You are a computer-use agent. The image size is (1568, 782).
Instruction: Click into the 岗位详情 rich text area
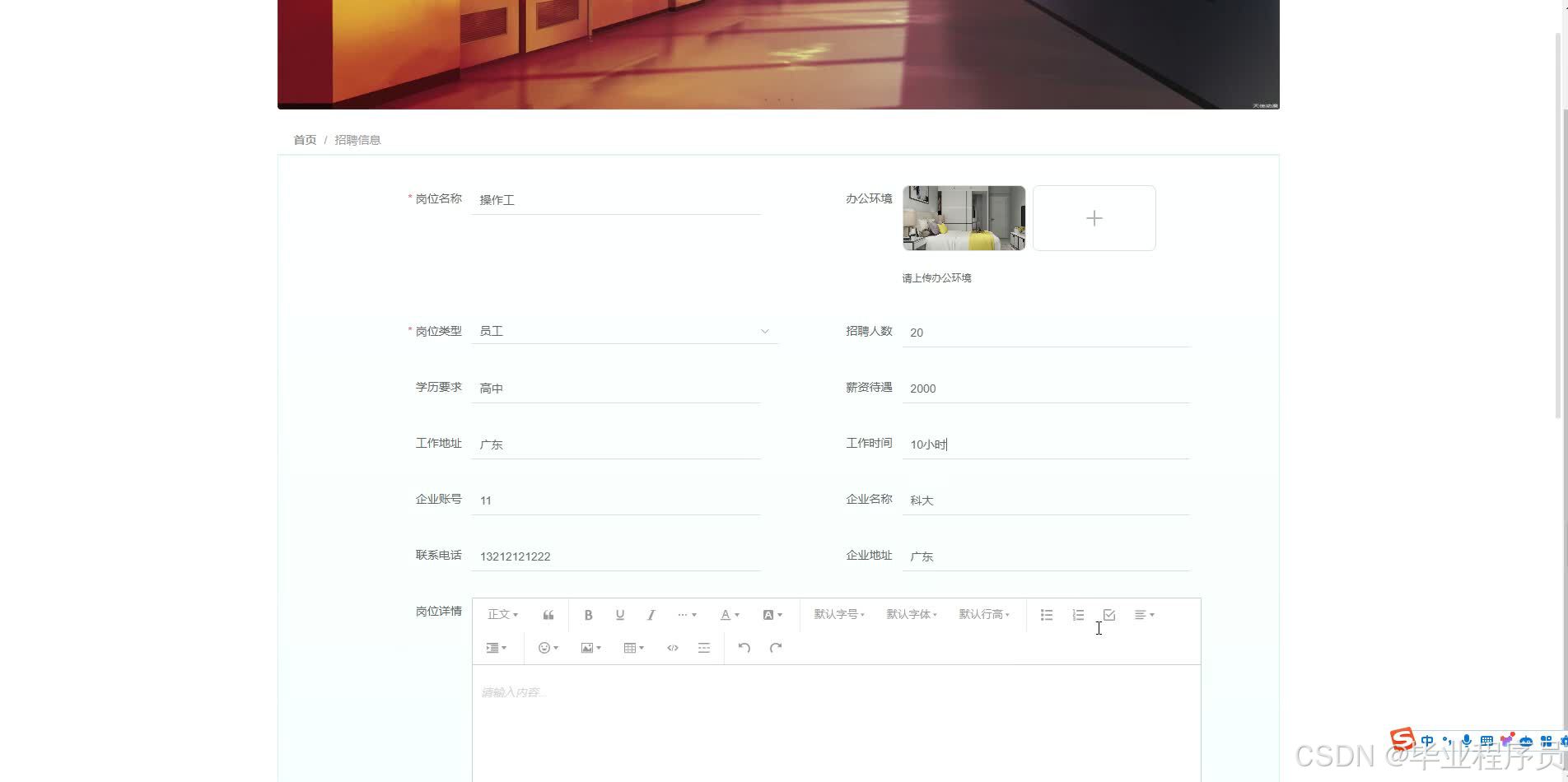point(837,724)
